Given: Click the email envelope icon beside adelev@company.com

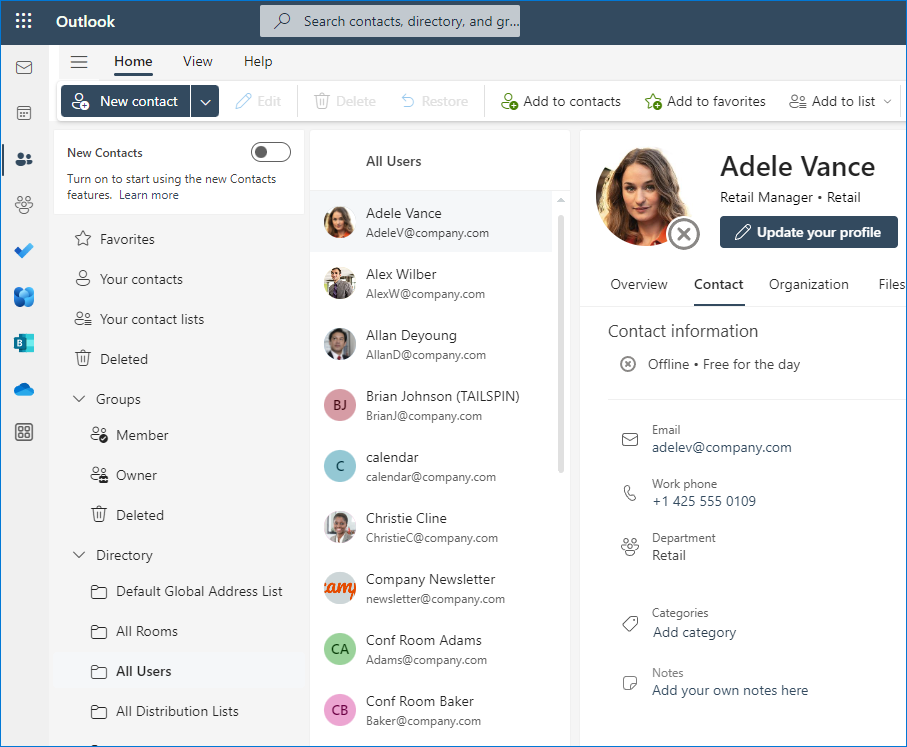Looking at the screenshot, I should (630, 440).
